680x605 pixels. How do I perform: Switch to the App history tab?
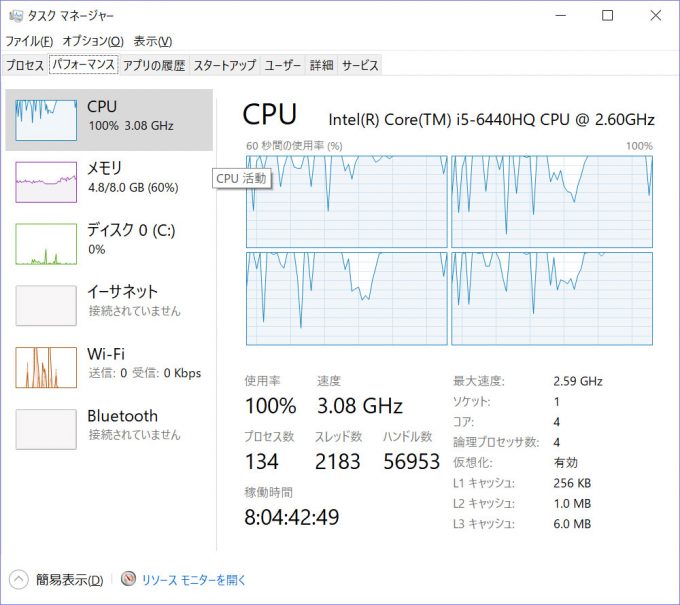tap(154, 65)
